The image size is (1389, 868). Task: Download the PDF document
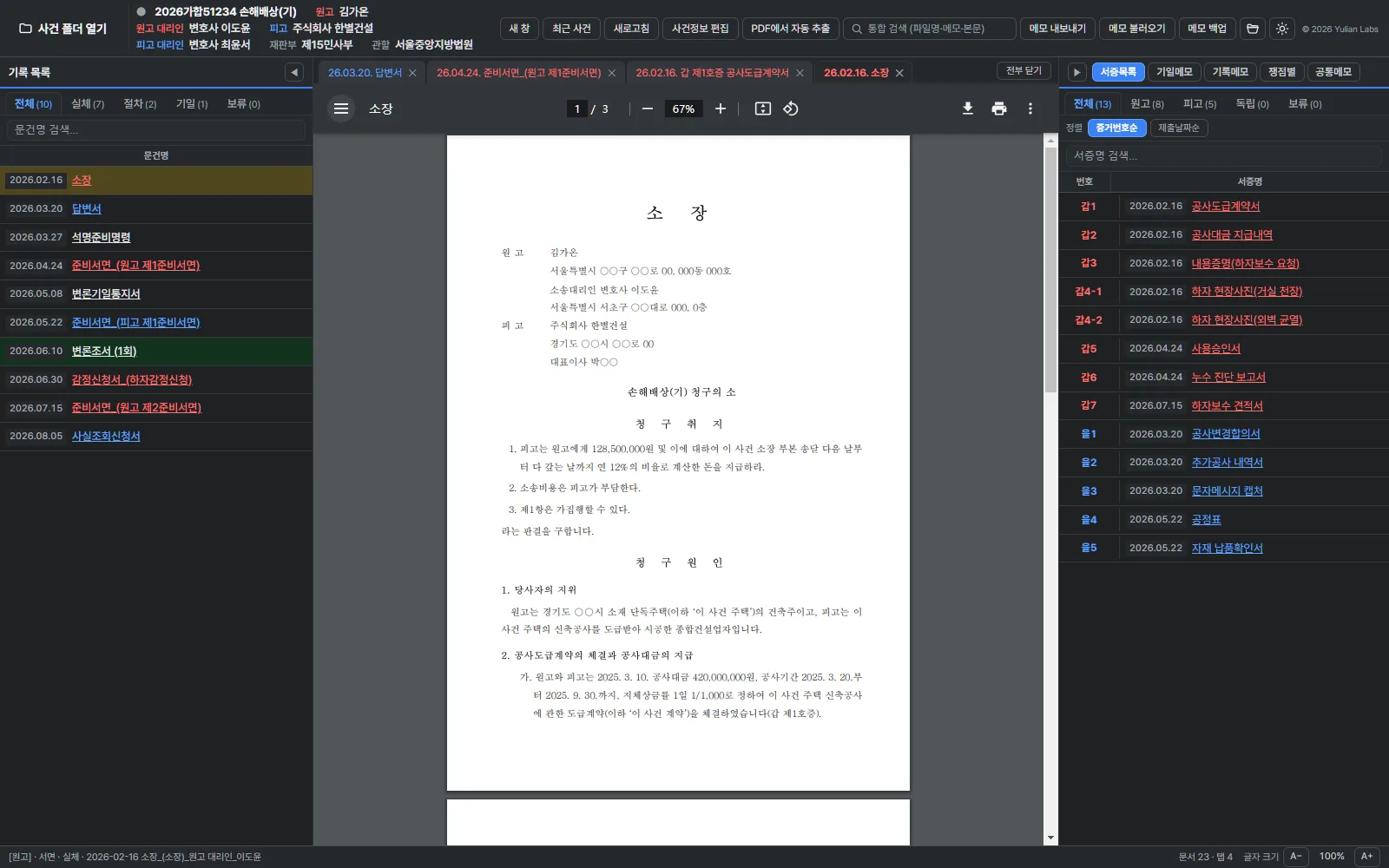pyautogui.click(x=968, y=108)
